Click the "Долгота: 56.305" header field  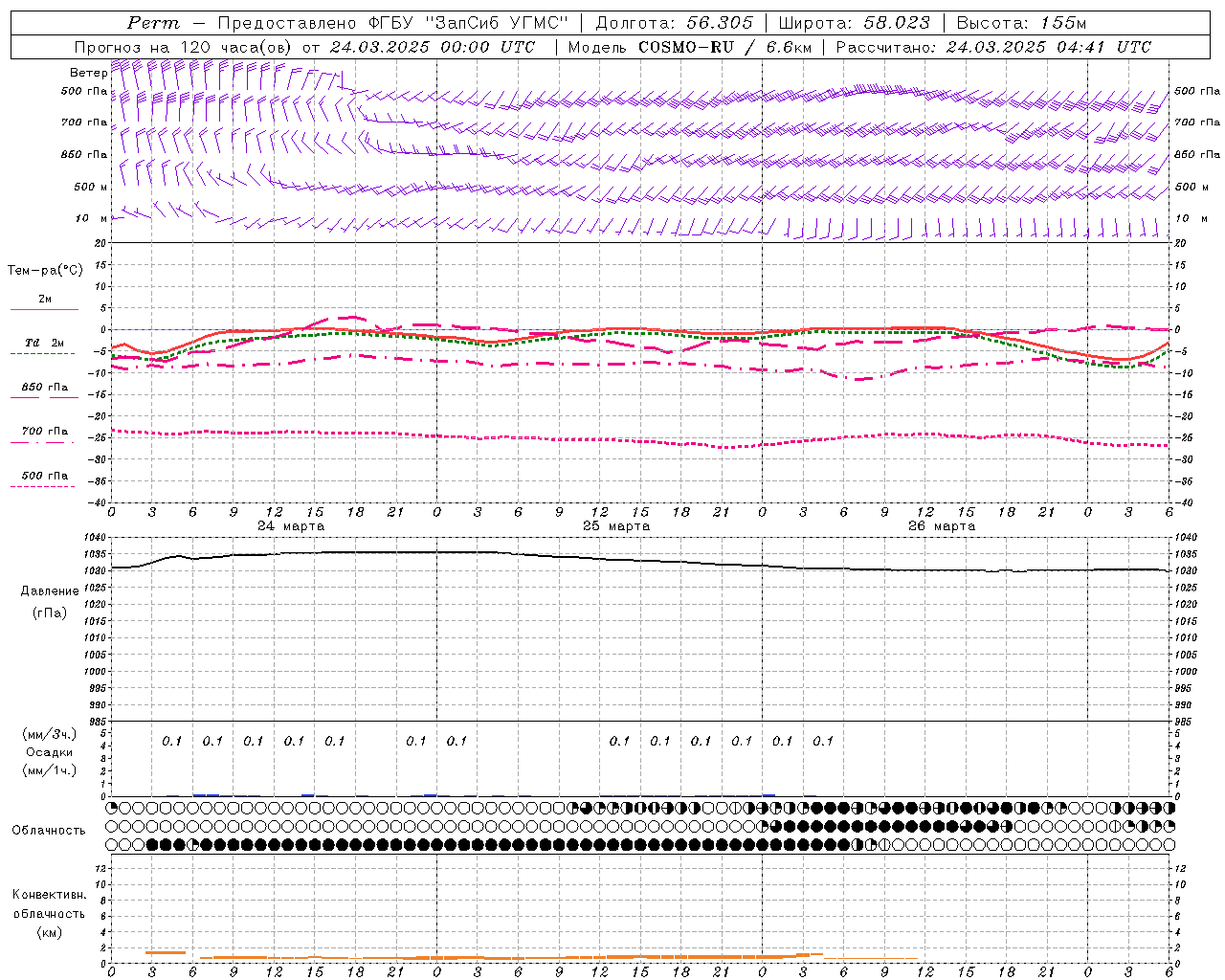pos(674,23)
